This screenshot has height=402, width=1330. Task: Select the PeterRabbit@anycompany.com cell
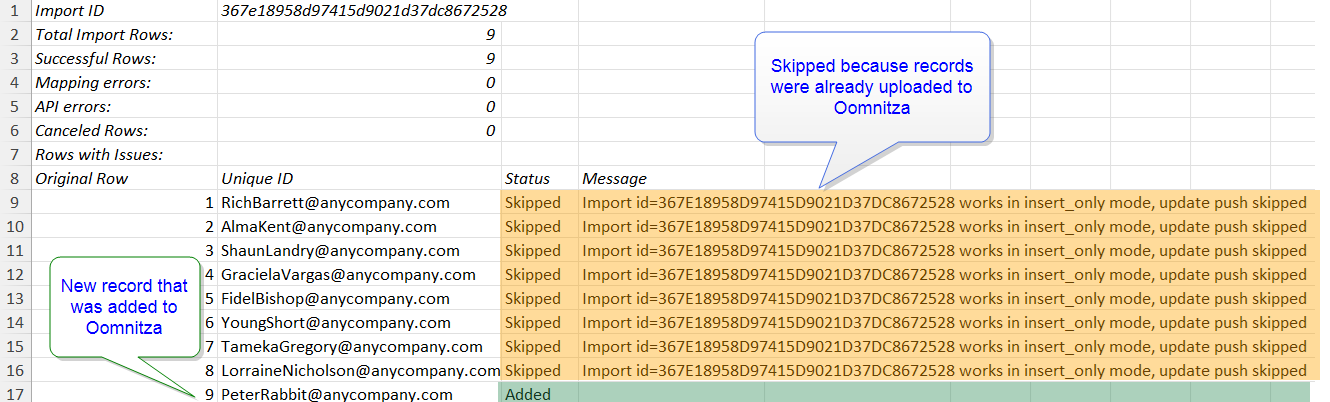point(337,394)
